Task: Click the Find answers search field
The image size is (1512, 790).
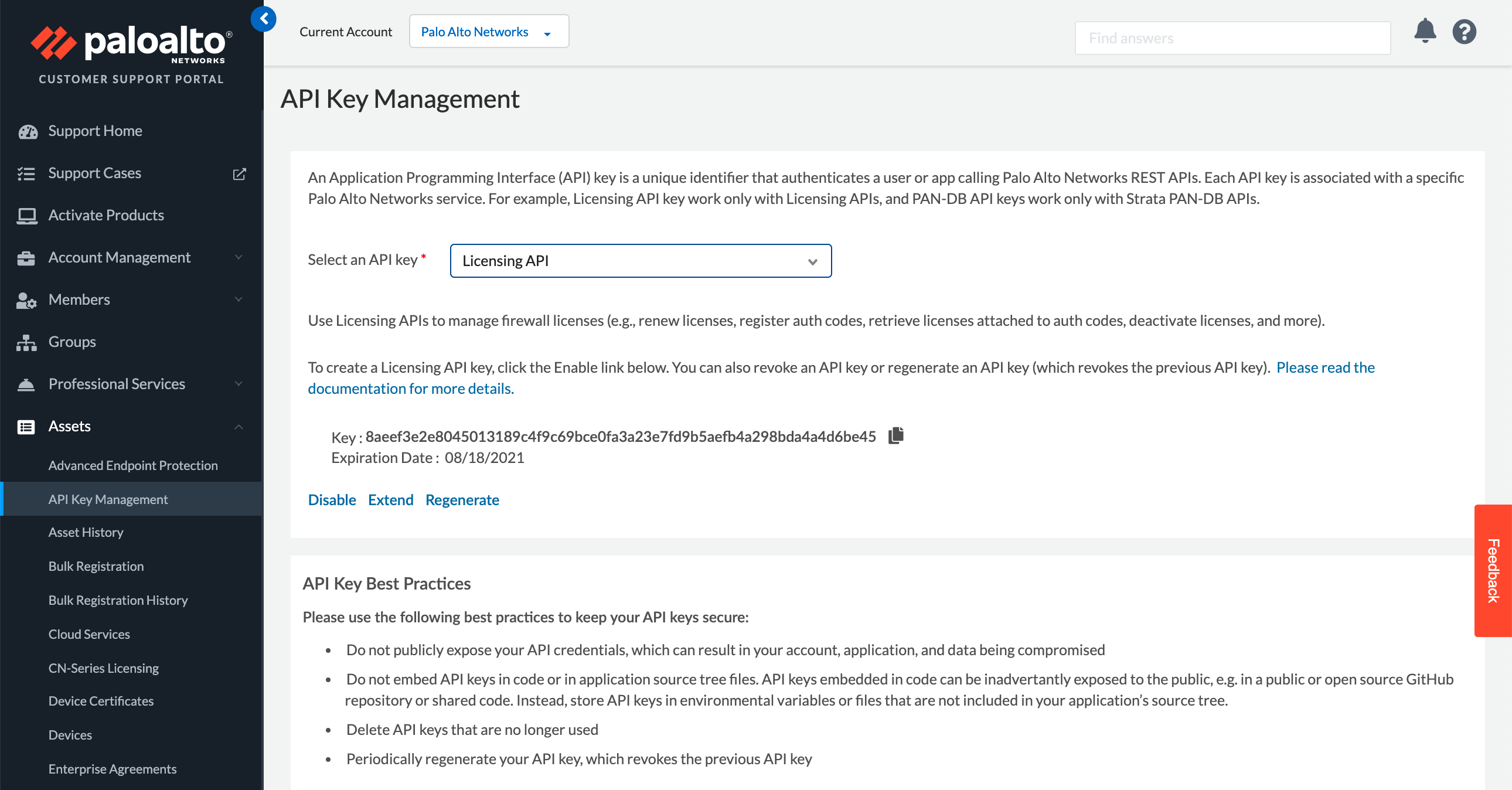Action: 1232,38
